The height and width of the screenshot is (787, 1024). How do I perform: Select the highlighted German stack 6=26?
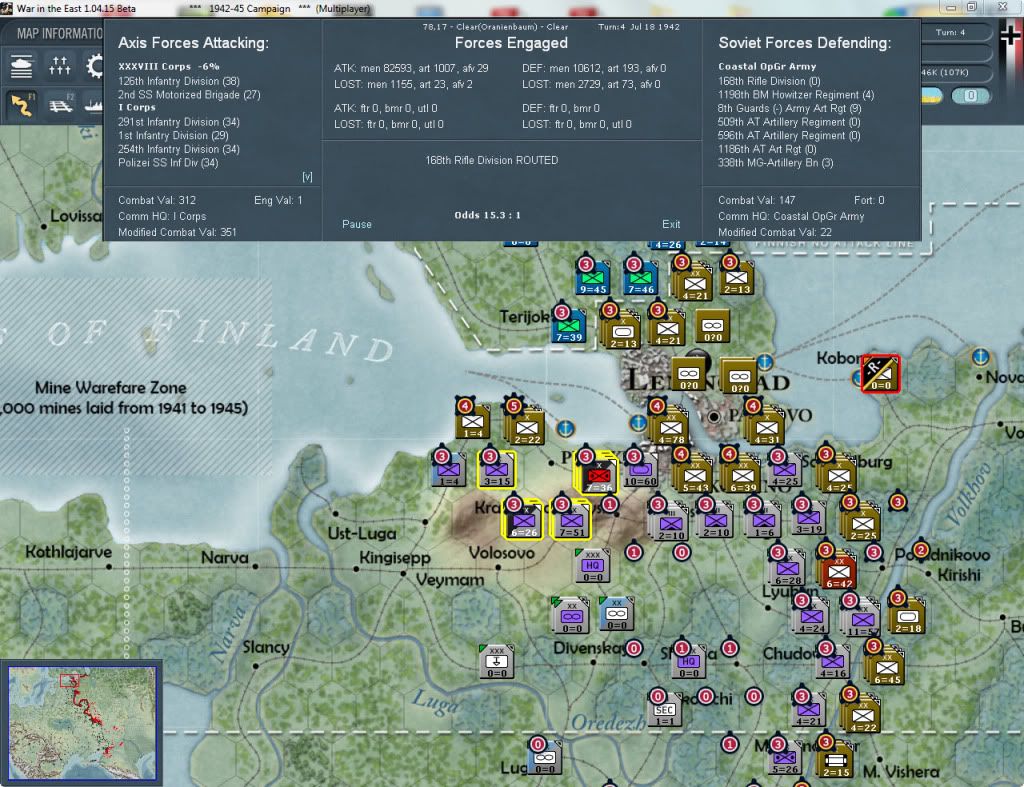(523, 520)
